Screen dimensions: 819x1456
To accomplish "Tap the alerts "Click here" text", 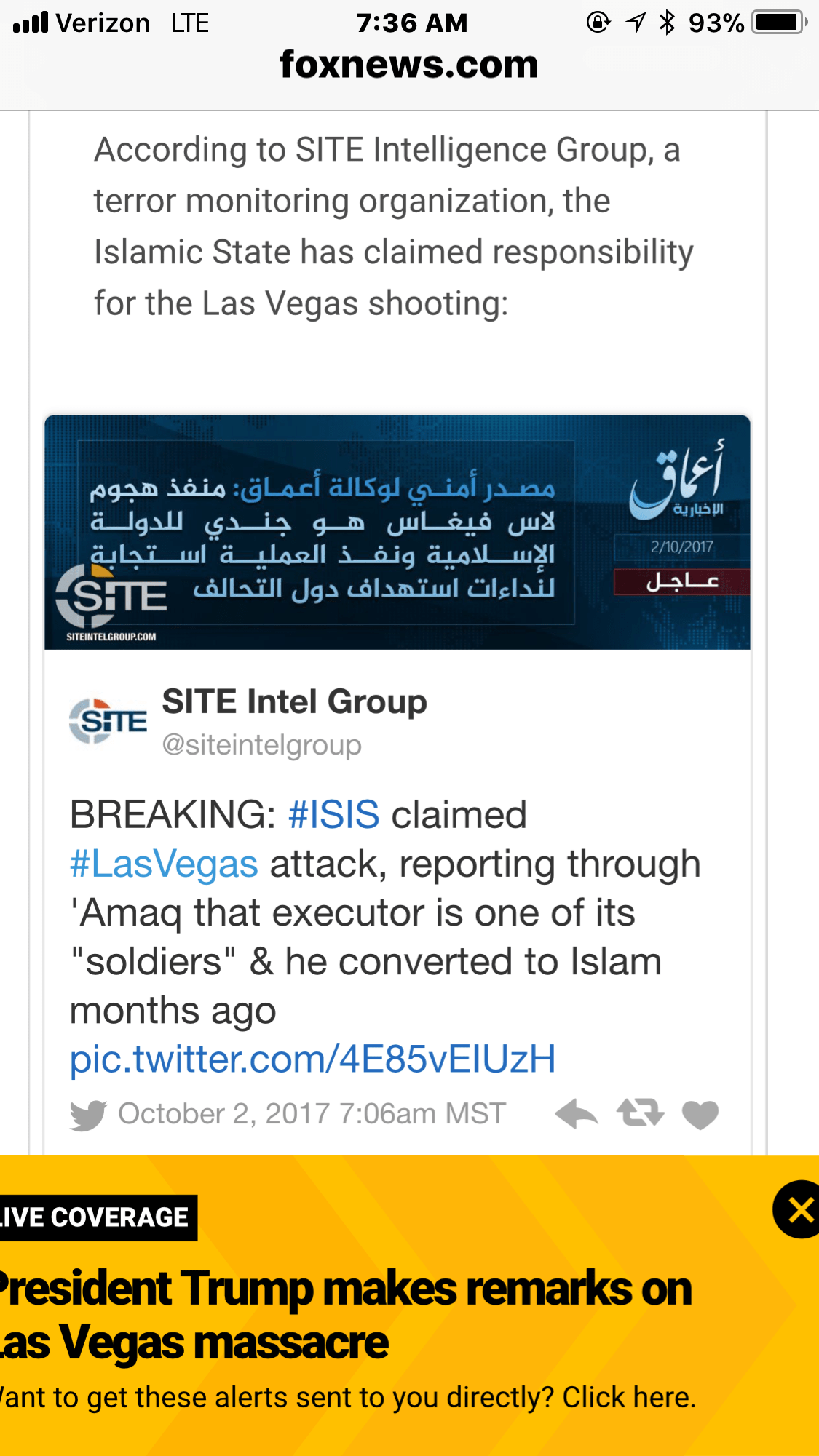I will point(628,1398).
